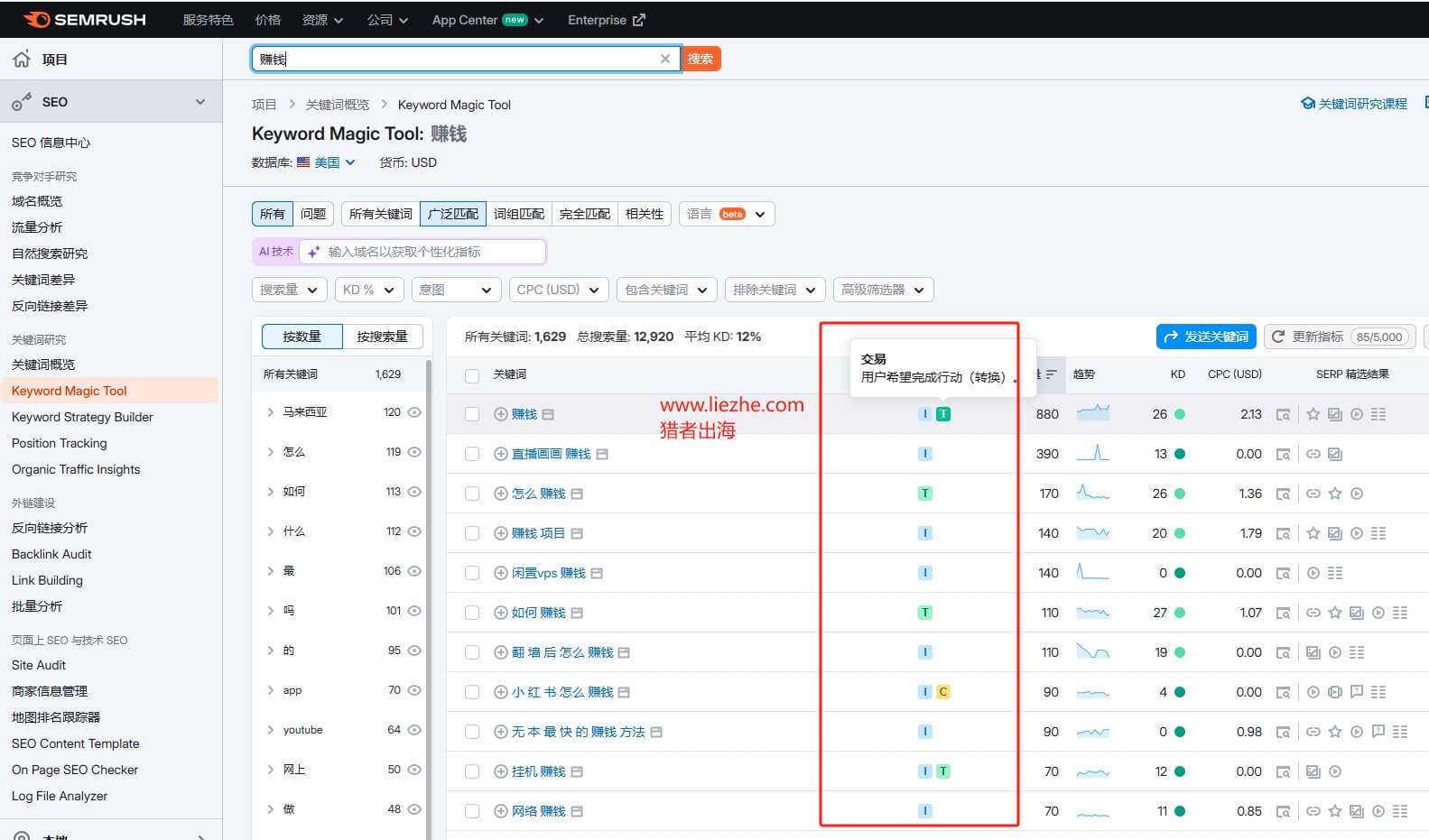Screen dimensions: 1429x840
Task: Click the T intent badge in 如何 赚钱 row
Action: click(925, 613)
